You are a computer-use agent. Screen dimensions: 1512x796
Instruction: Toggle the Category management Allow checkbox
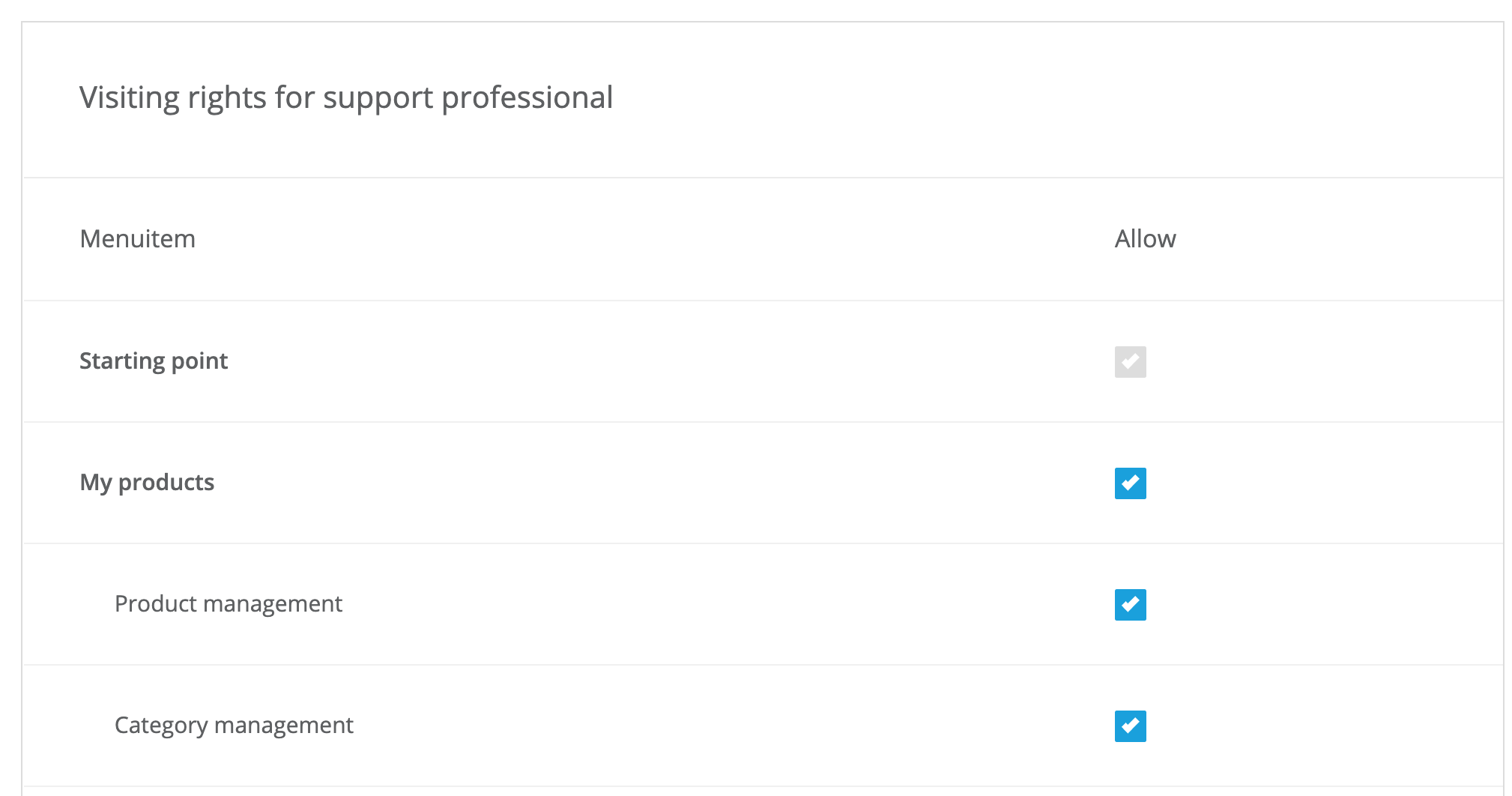pos(1130,726)
